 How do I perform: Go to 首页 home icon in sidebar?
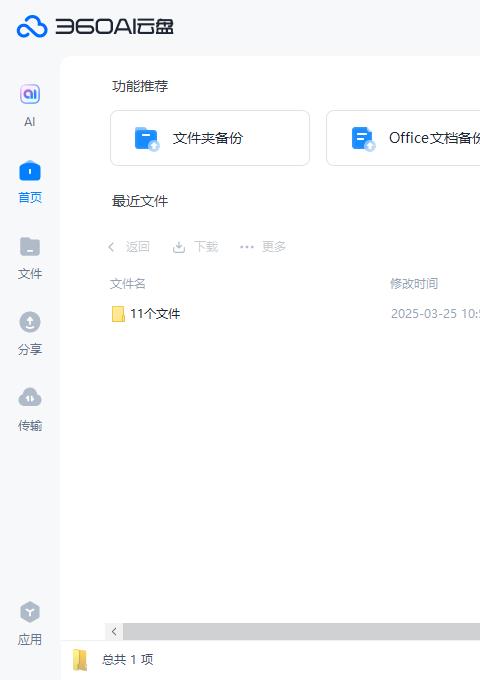[30, 170]
